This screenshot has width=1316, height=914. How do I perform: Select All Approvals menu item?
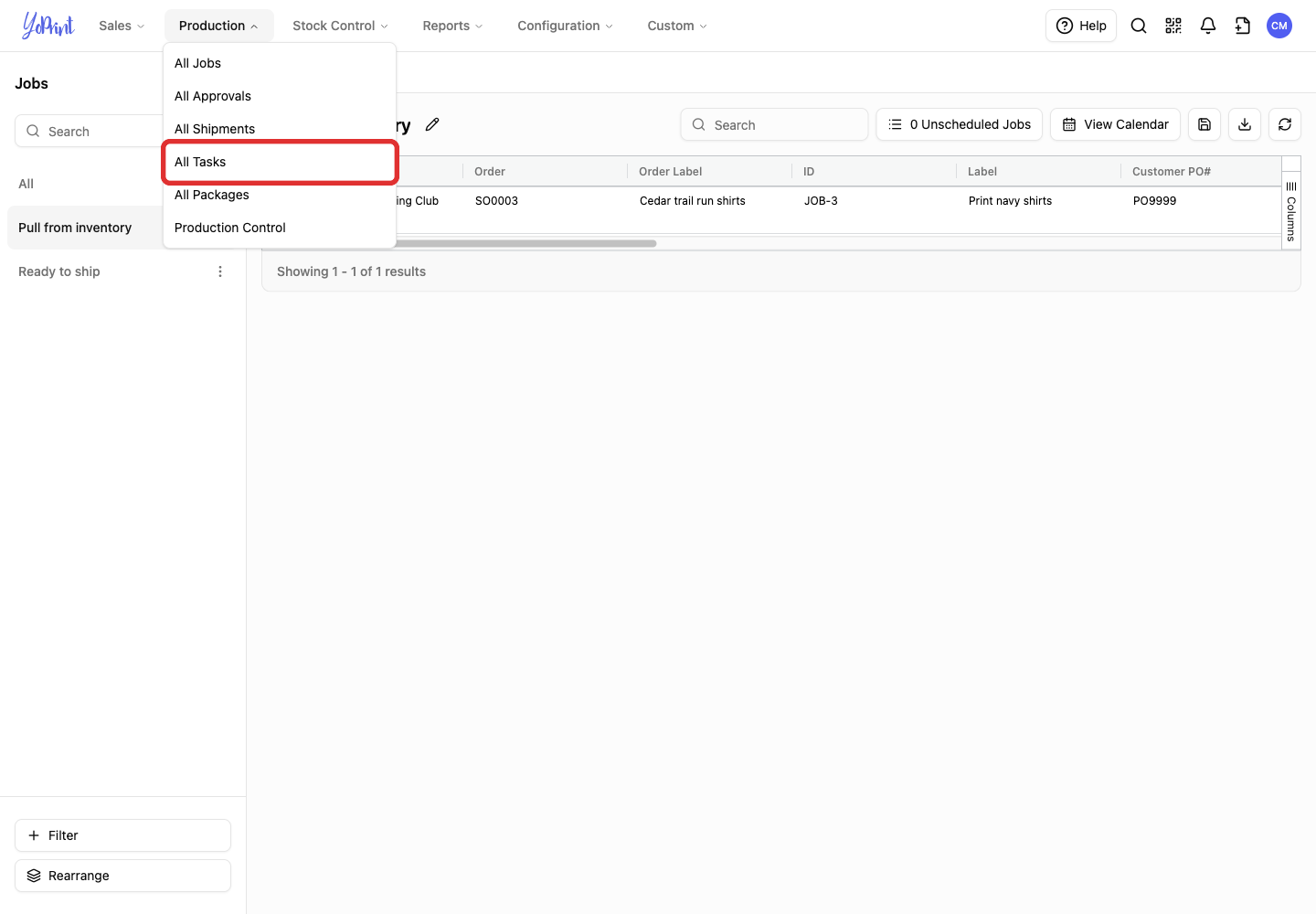280,96
